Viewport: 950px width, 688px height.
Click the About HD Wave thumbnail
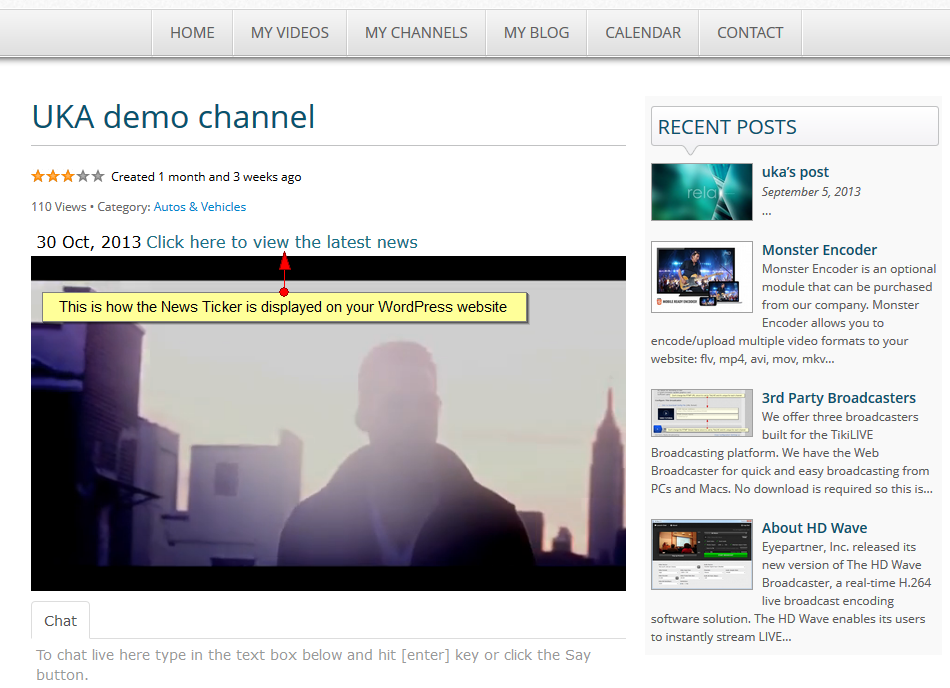pos(701,554)
